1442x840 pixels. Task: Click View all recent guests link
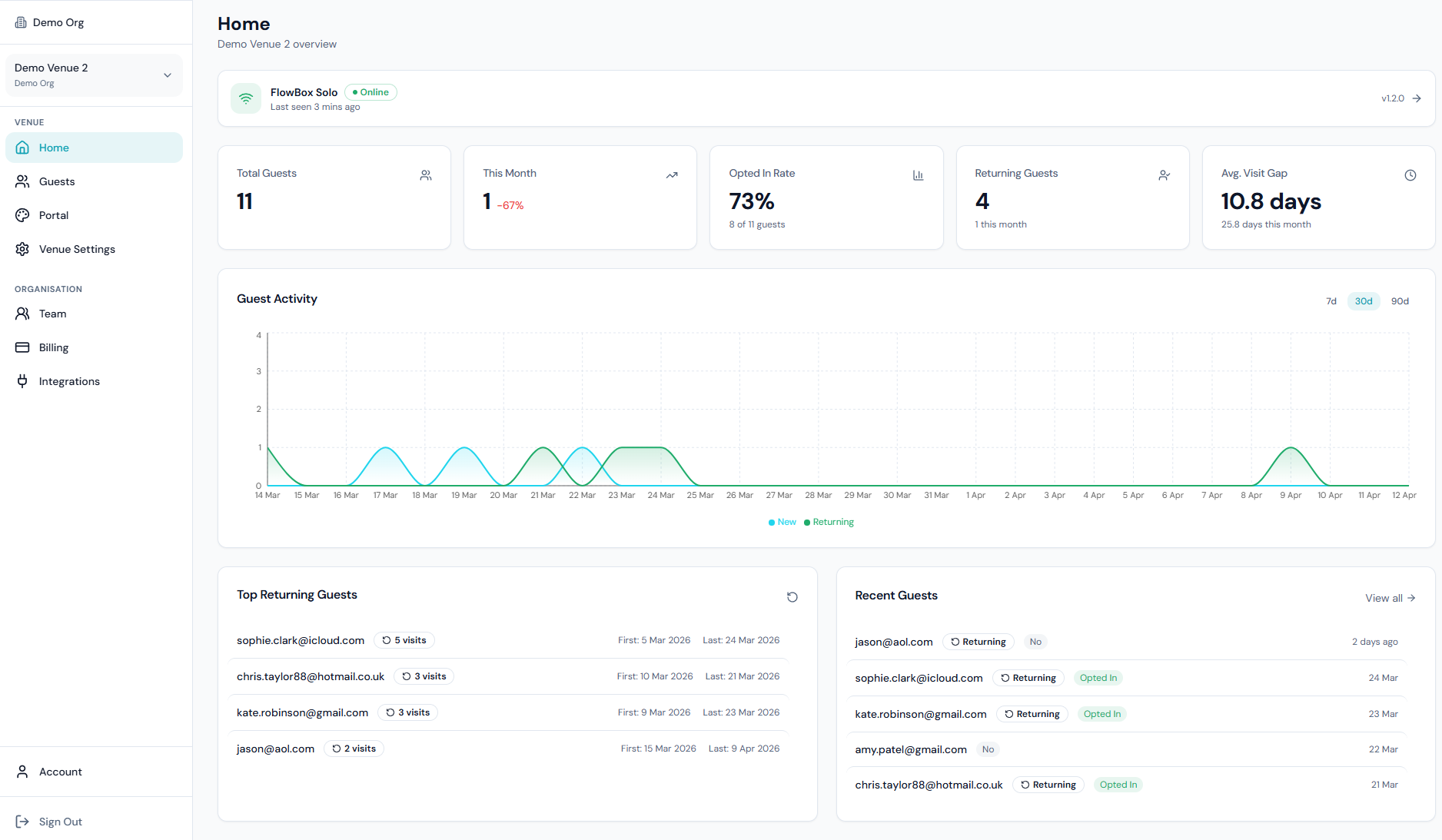(1390, 598)
